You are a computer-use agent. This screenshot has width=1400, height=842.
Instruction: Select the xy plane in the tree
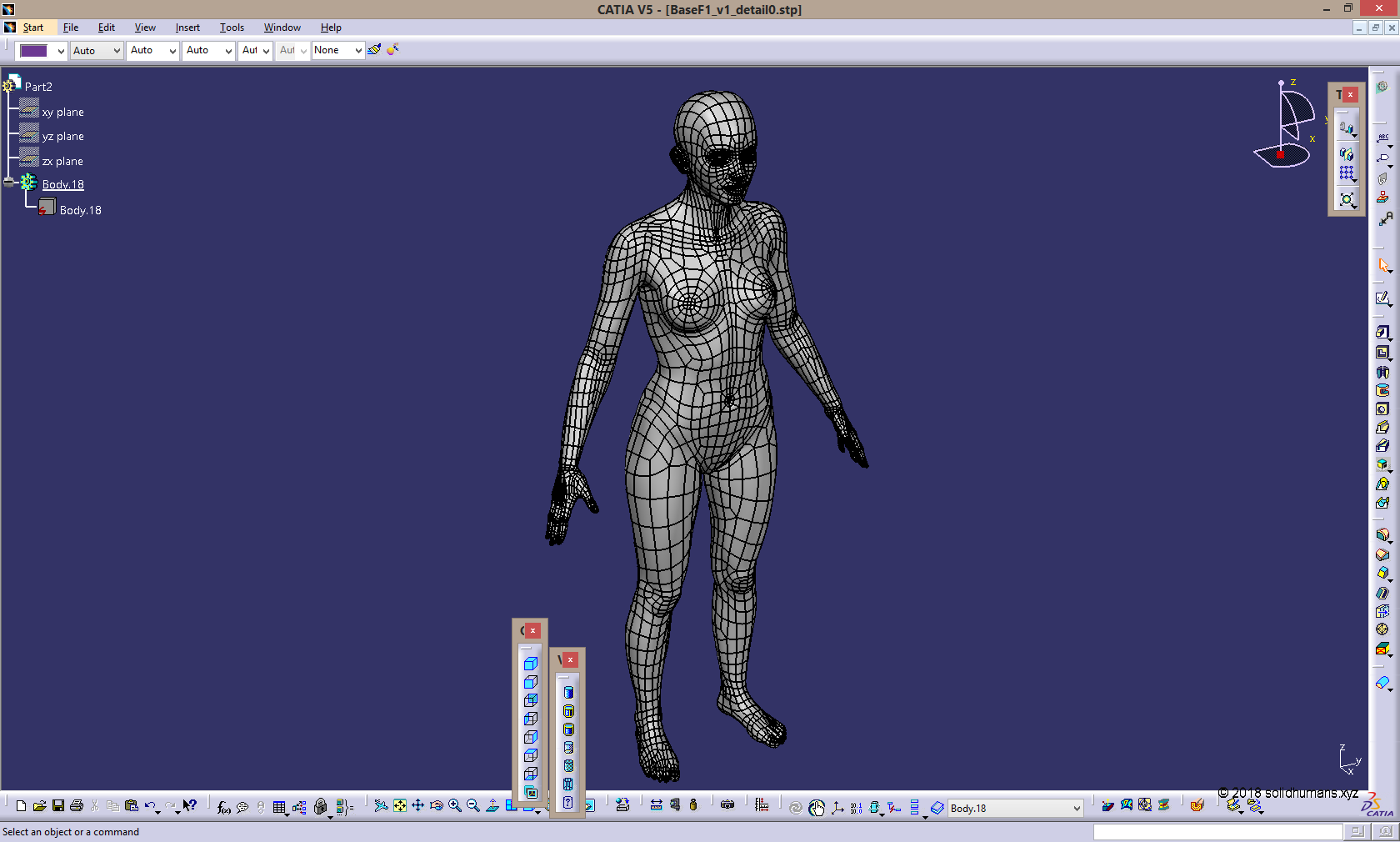pos(63,111)
